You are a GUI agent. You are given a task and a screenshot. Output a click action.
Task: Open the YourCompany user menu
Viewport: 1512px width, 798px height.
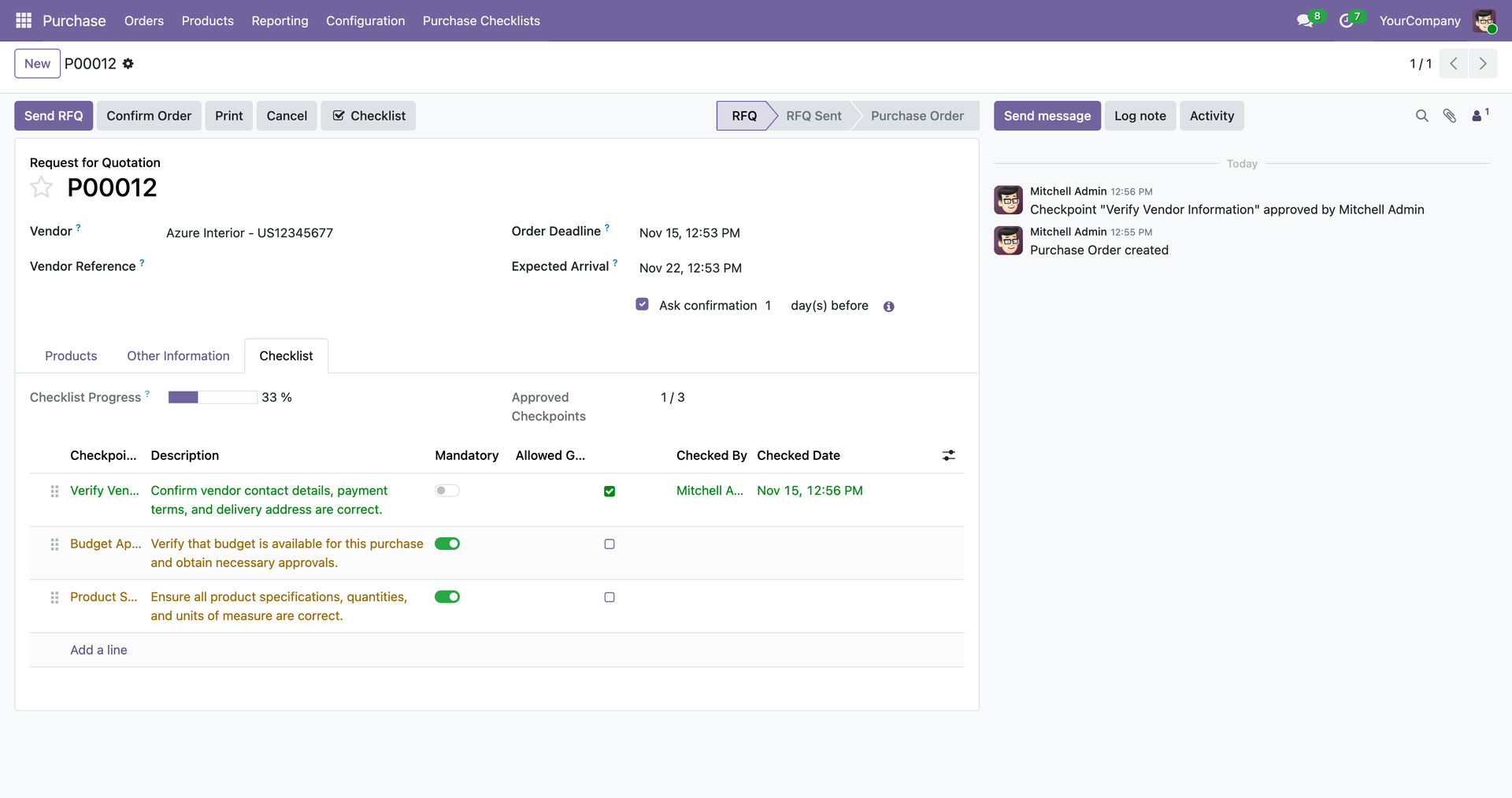coord(1419,20)
